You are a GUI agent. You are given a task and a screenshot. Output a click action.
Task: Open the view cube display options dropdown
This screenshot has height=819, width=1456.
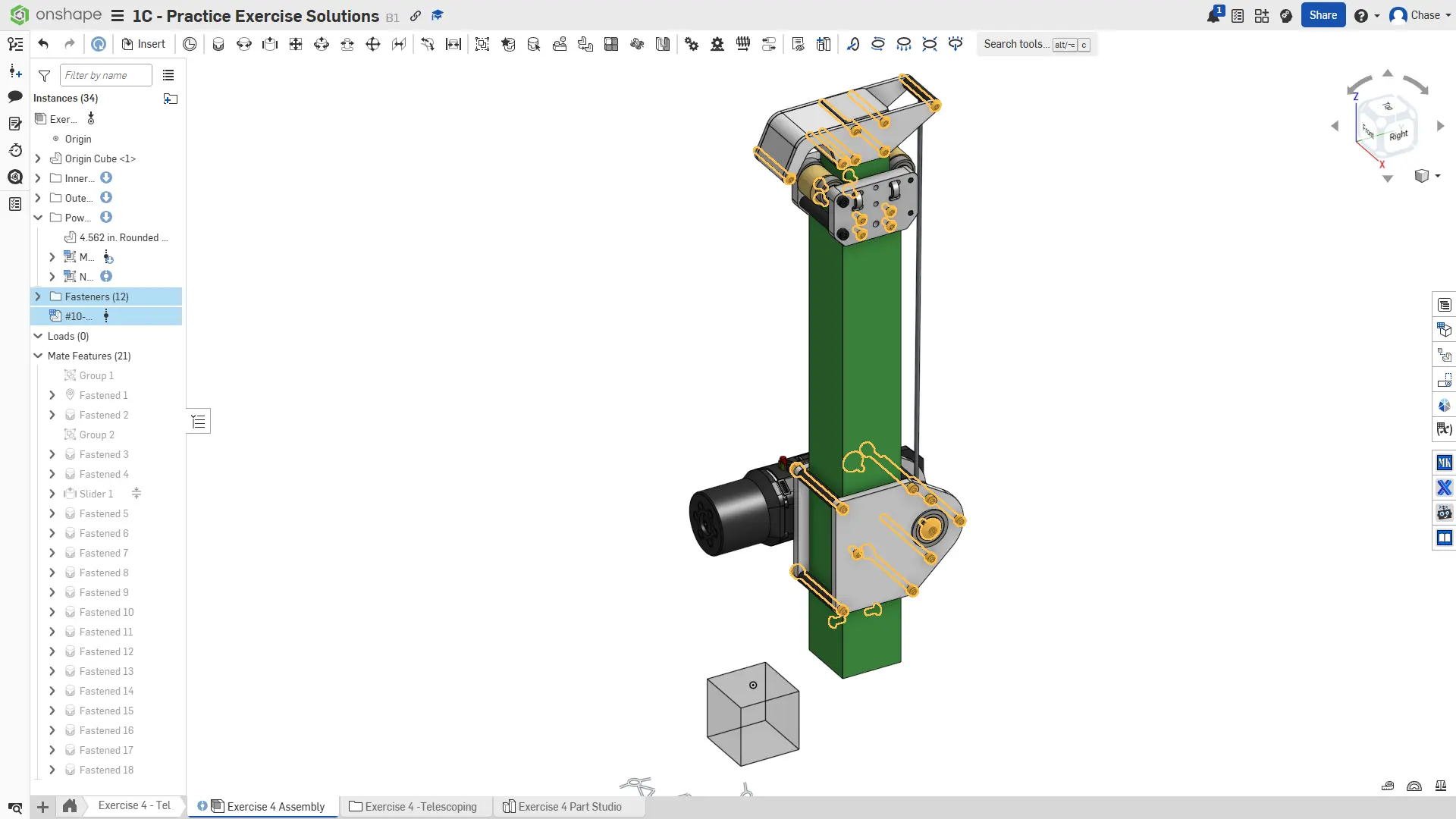pyautogui.click(x=1438, y=176)
